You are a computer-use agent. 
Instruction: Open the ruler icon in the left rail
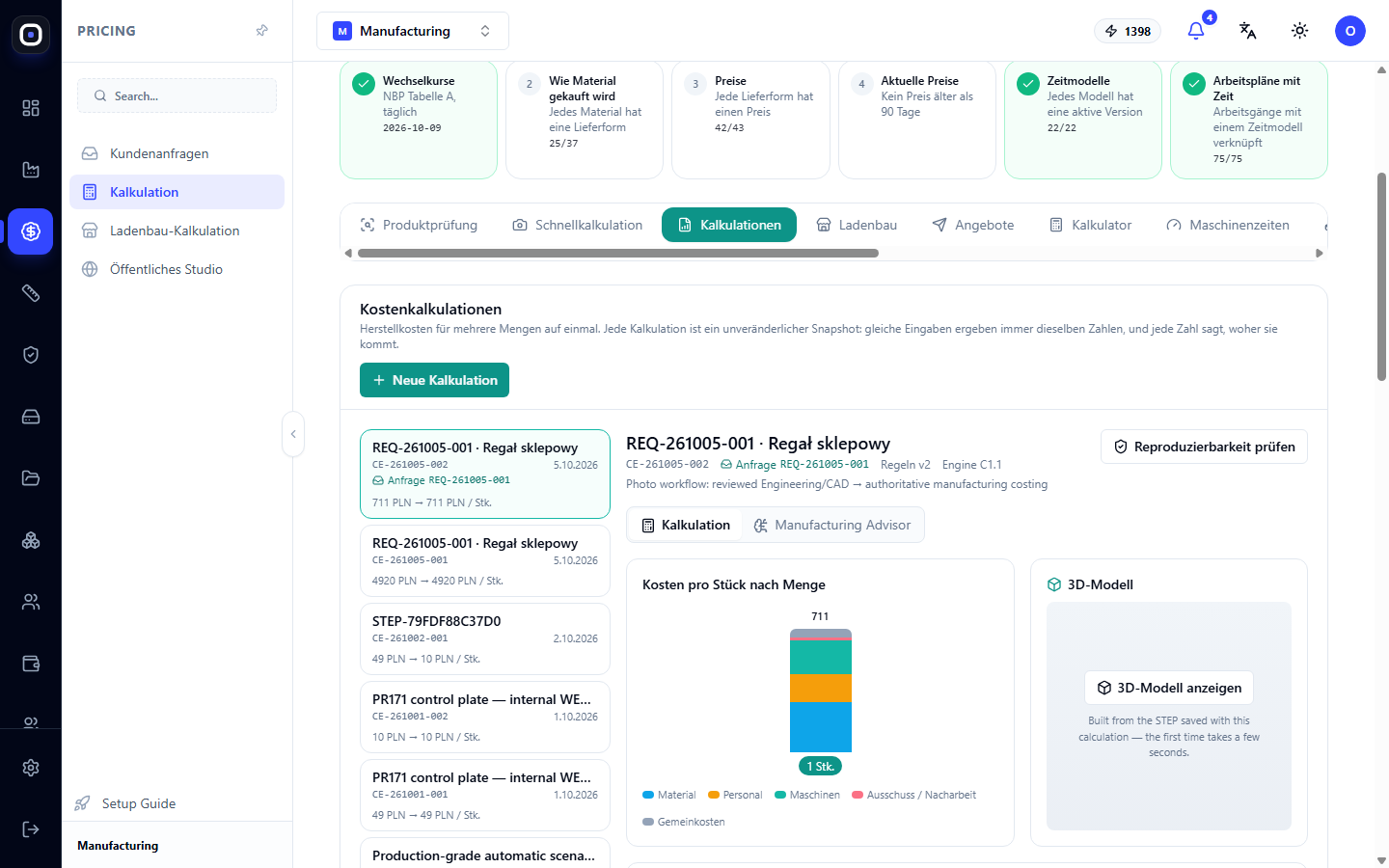pyautogui.click(x=31, y=293)
